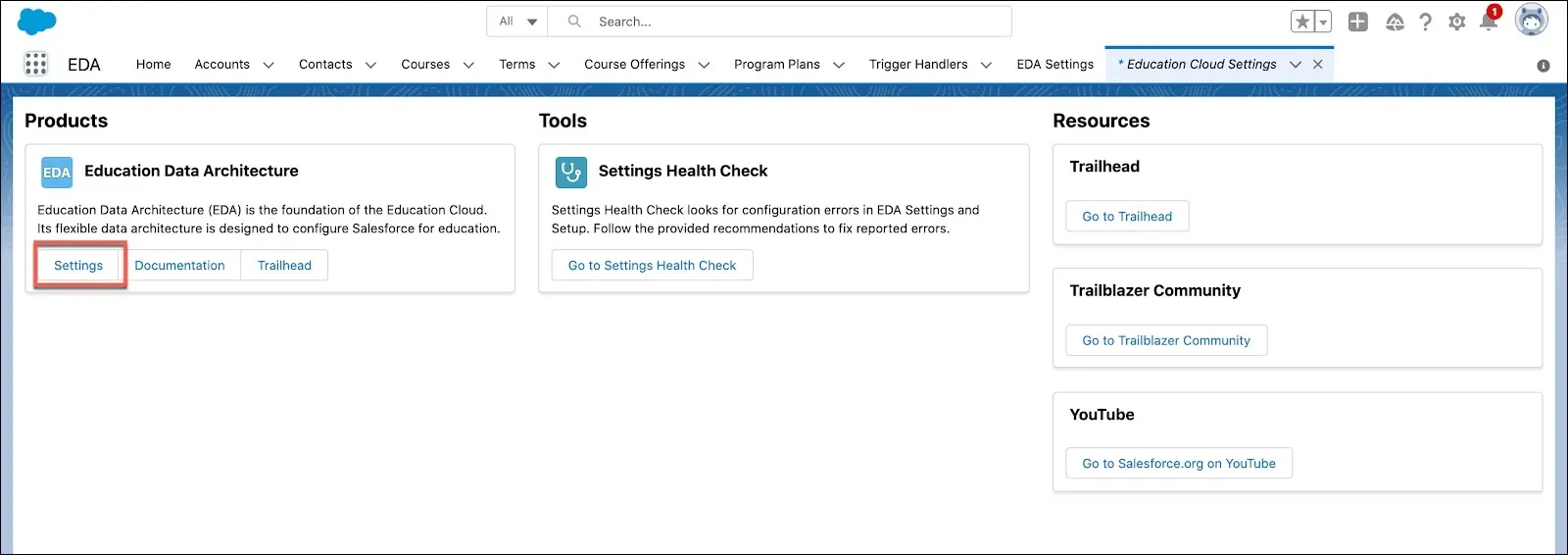This screenshot has width=1568, height=555.
Task: Click the Tools section heading
Action: [563, 121]
